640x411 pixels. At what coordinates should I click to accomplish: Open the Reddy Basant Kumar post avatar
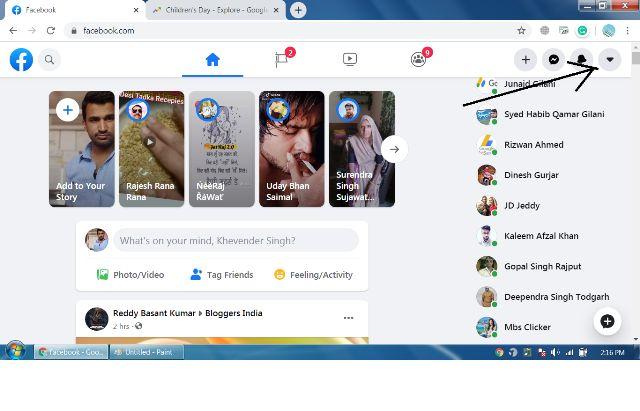click(97, 319)
